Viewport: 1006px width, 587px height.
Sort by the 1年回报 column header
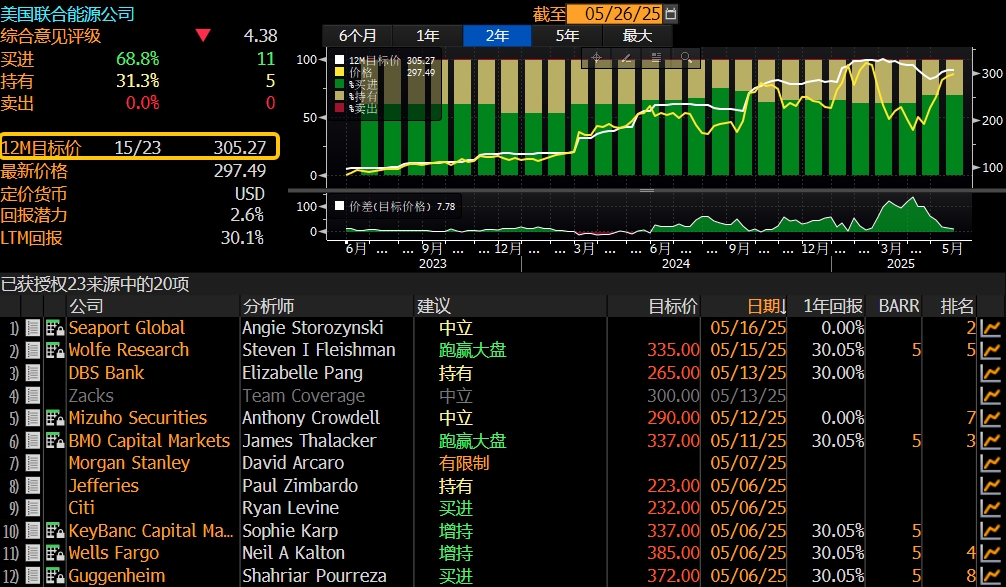[x=833, y=306]
